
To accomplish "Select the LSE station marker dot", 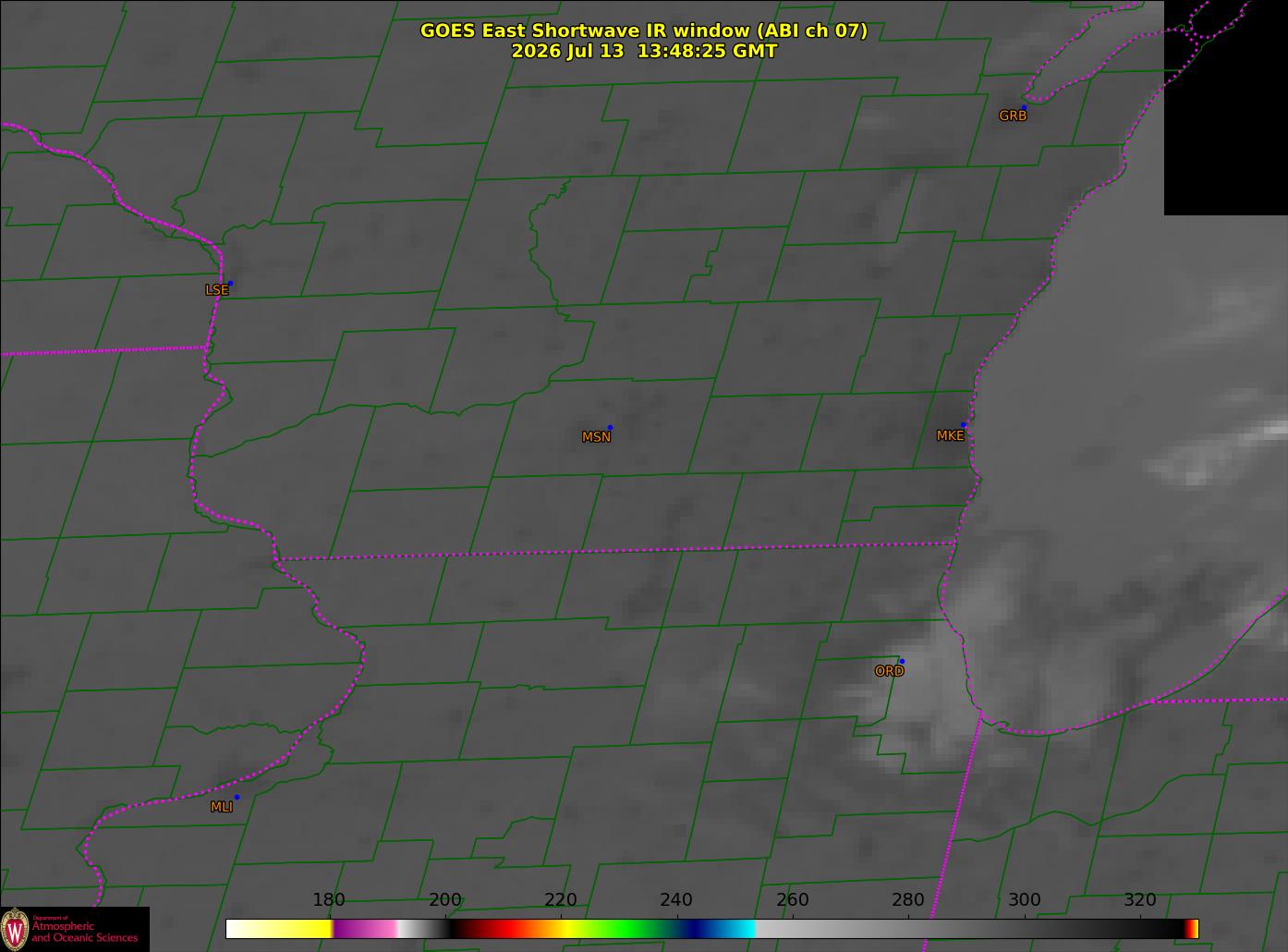I will pyautogui.click(x=230, y=284).
